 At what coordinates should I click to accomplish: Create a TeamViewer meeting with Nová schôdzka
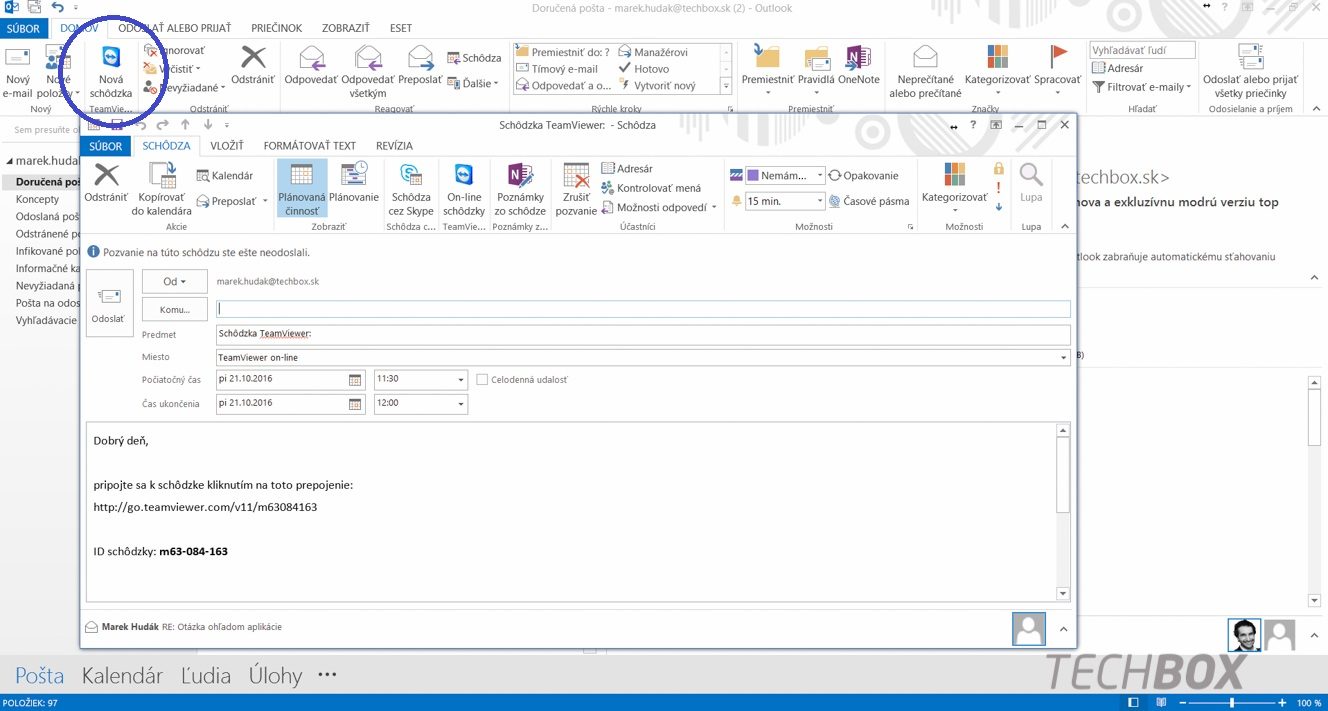pos(110,72)
